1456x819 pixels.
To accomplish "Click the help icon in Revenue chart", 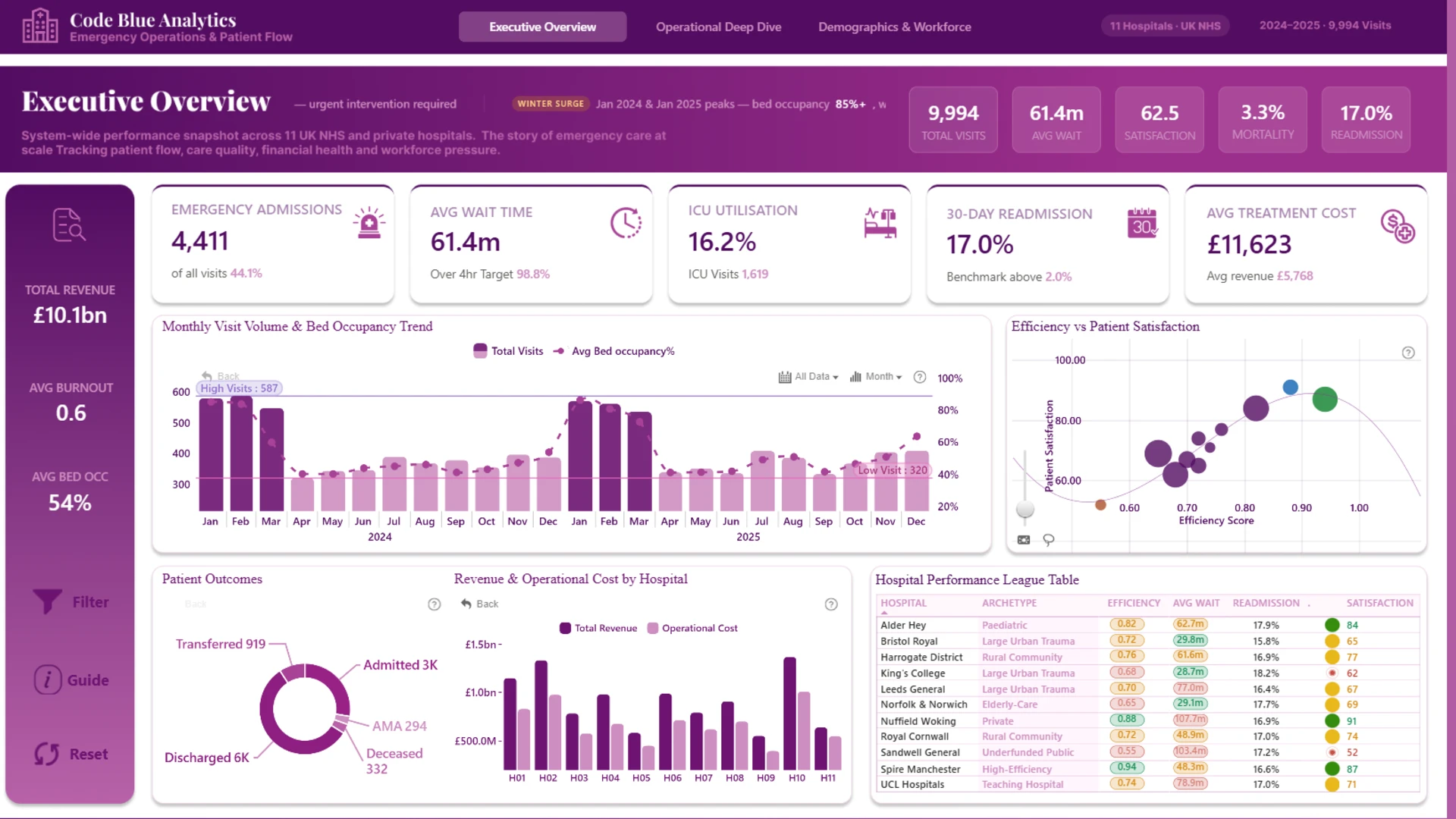I will pyautogui.click(x=831, y=604).
